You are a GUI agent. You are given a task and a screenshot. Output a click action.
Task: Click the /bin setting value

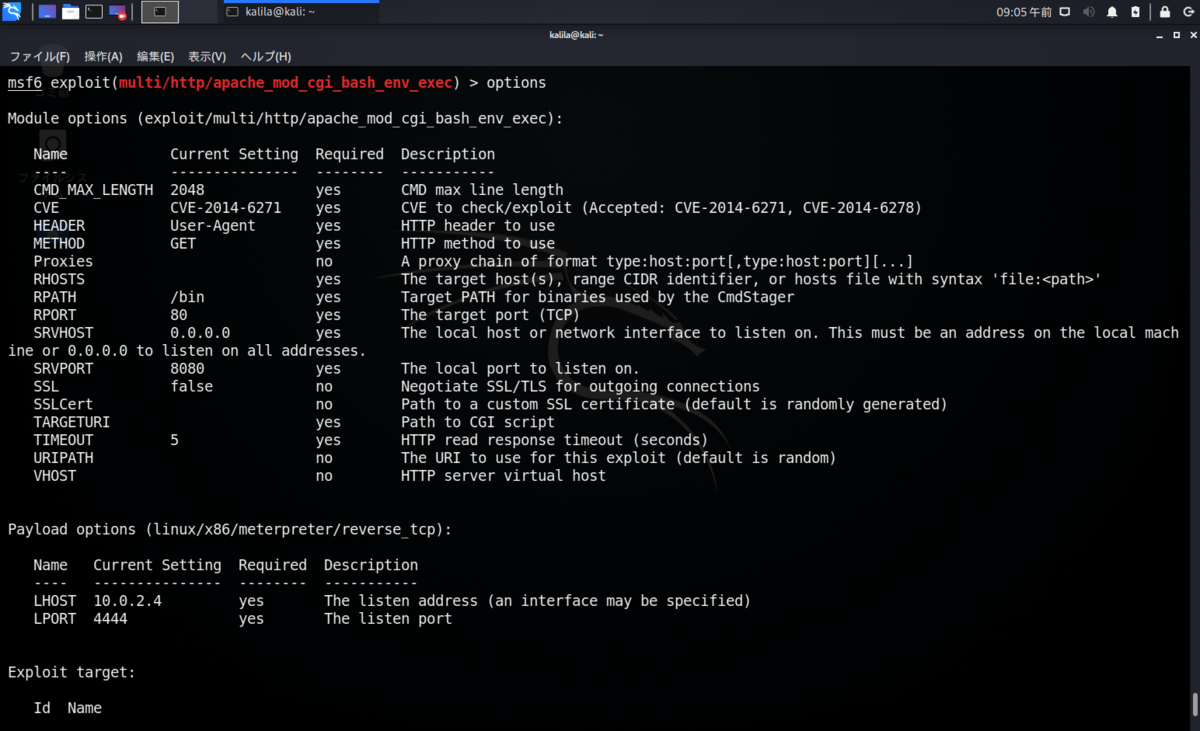click(x=187, y=297)
